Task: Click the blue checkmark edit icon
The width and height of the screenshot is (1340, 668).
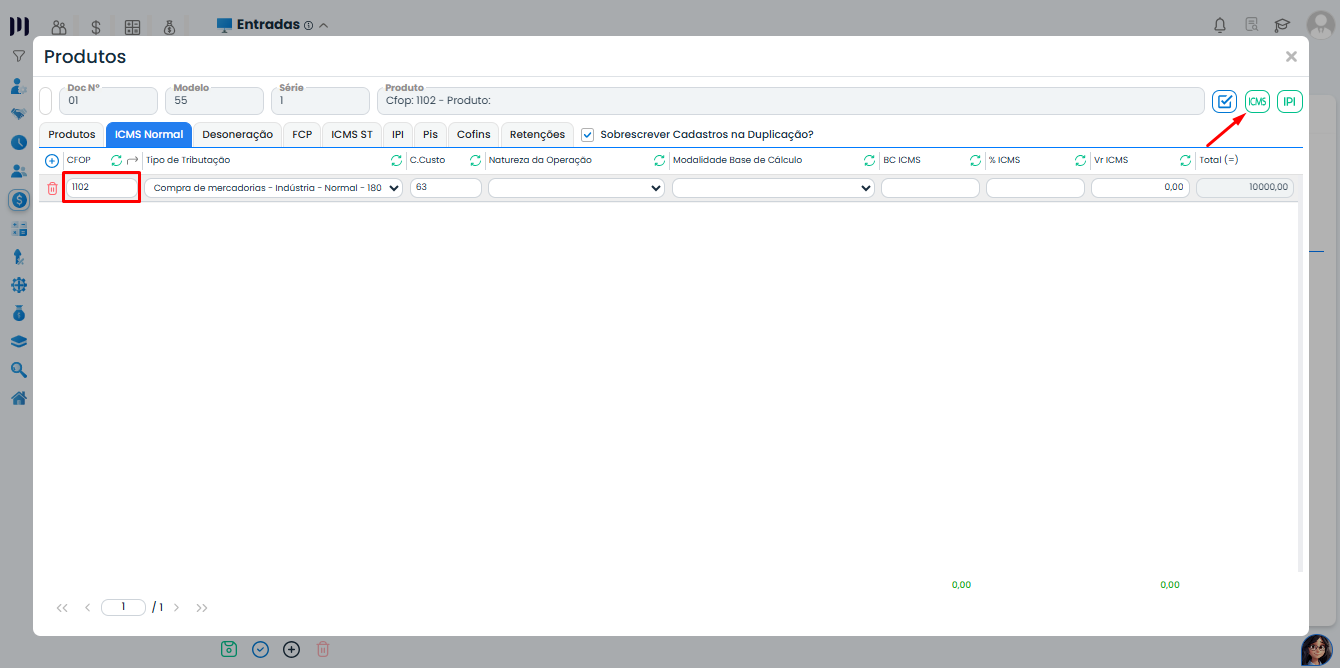Action: 1224,101
